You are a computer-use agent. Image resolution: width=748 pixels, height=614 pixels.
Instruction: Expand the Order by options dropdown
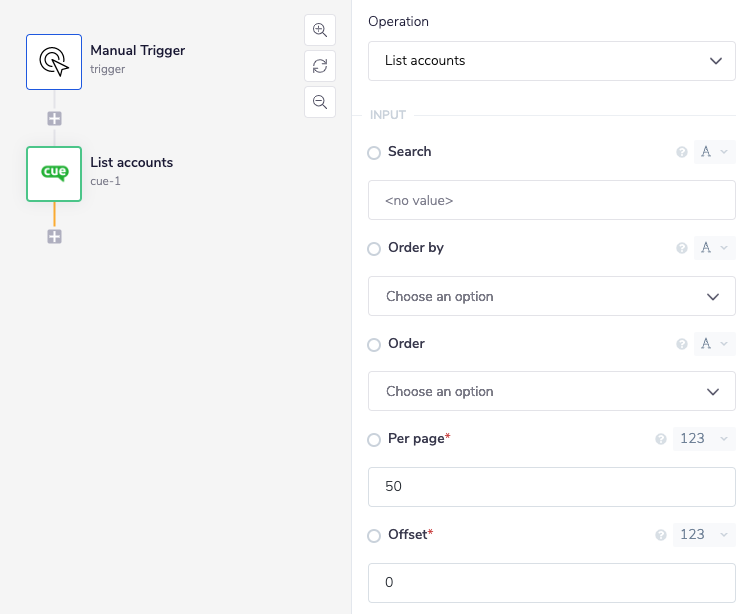pyautogui.click(x=552, y=296)
